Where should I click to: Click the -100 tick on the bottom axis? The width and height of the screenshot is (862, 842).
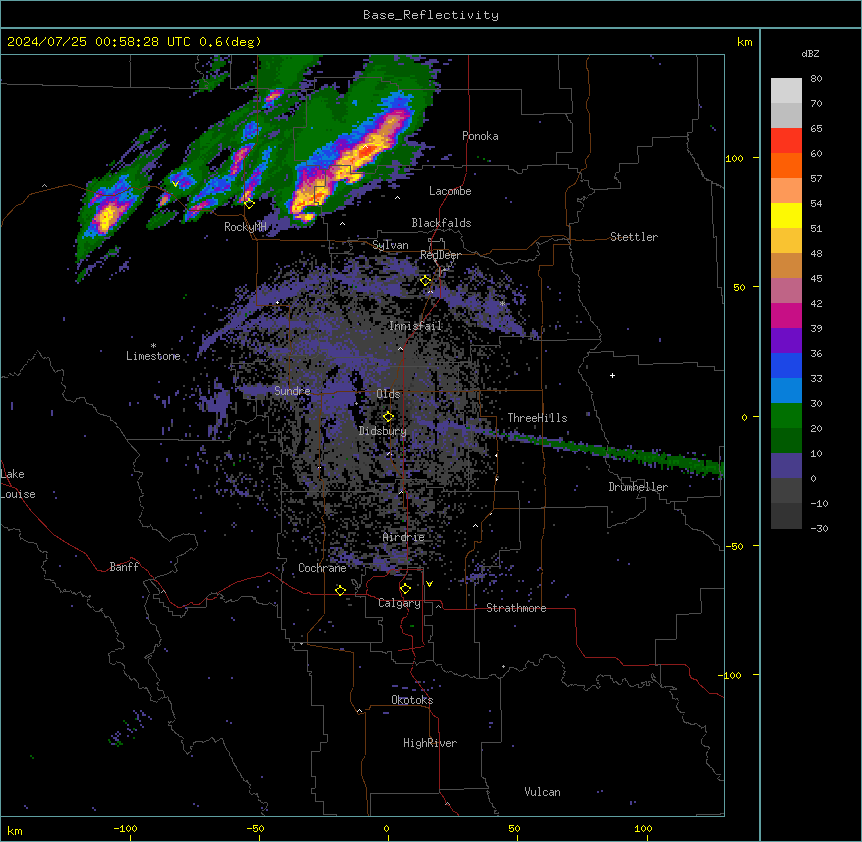click(x=125, y=828)
